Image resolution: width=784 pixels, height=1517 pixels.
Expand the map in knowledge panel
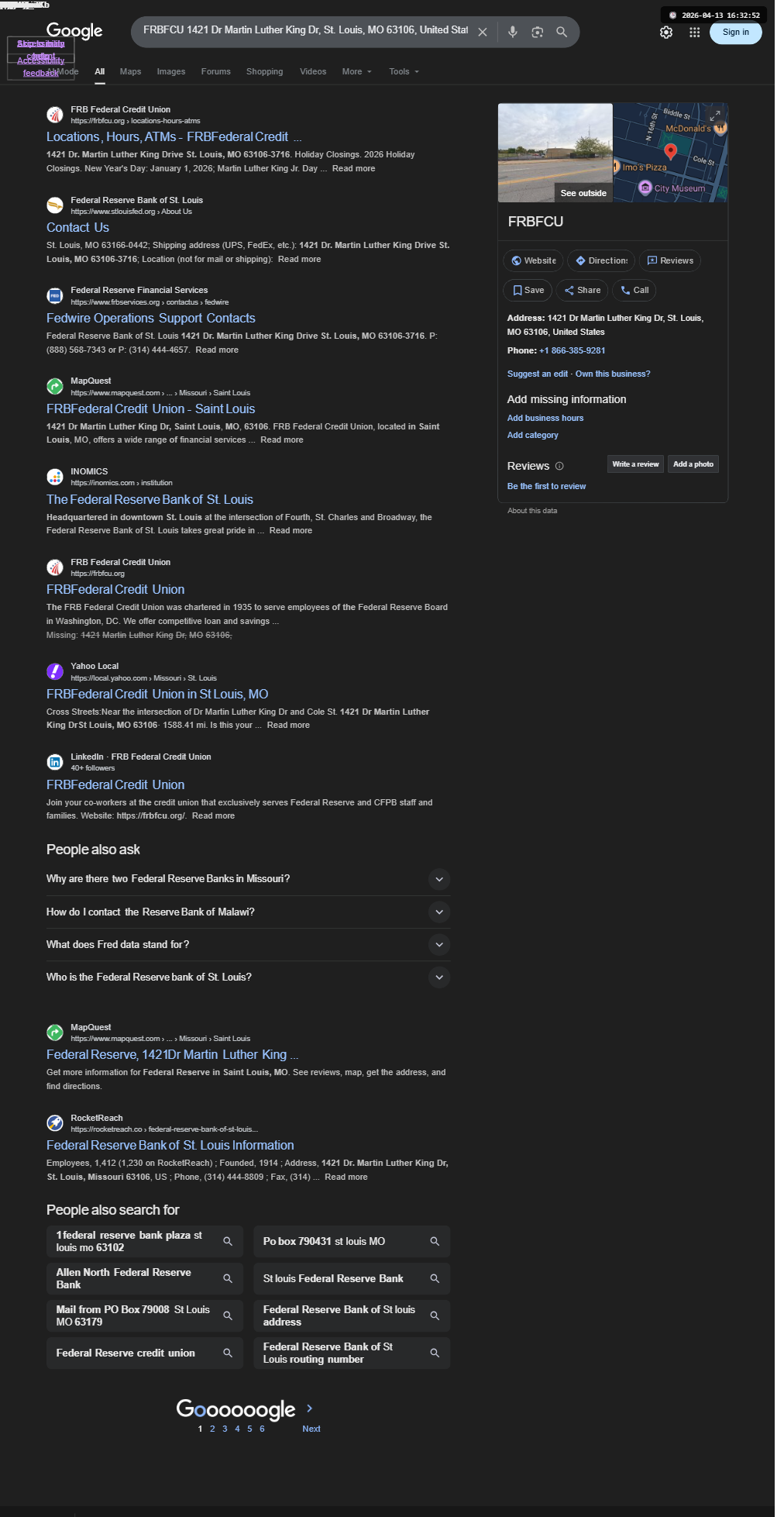coord(715,115)
